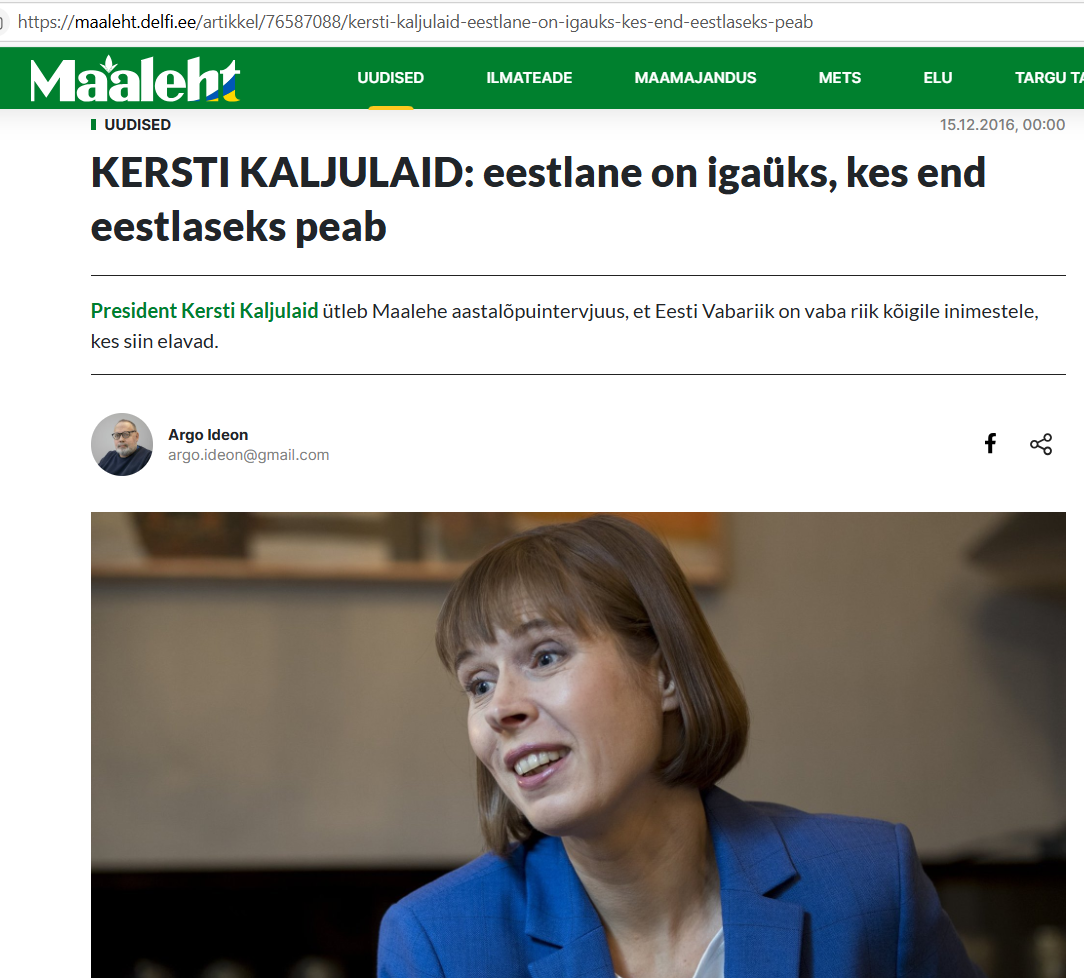1084x978 pixels.
Task: Click the UUDISED category label above headline
Action: (138, 124)
